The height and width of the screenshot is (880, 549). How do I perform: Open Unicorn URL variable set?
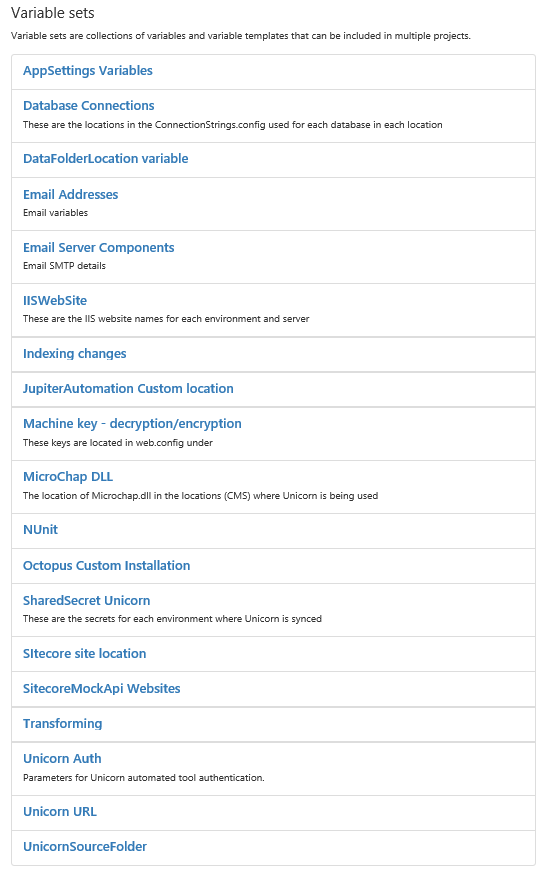pos(60,812)
